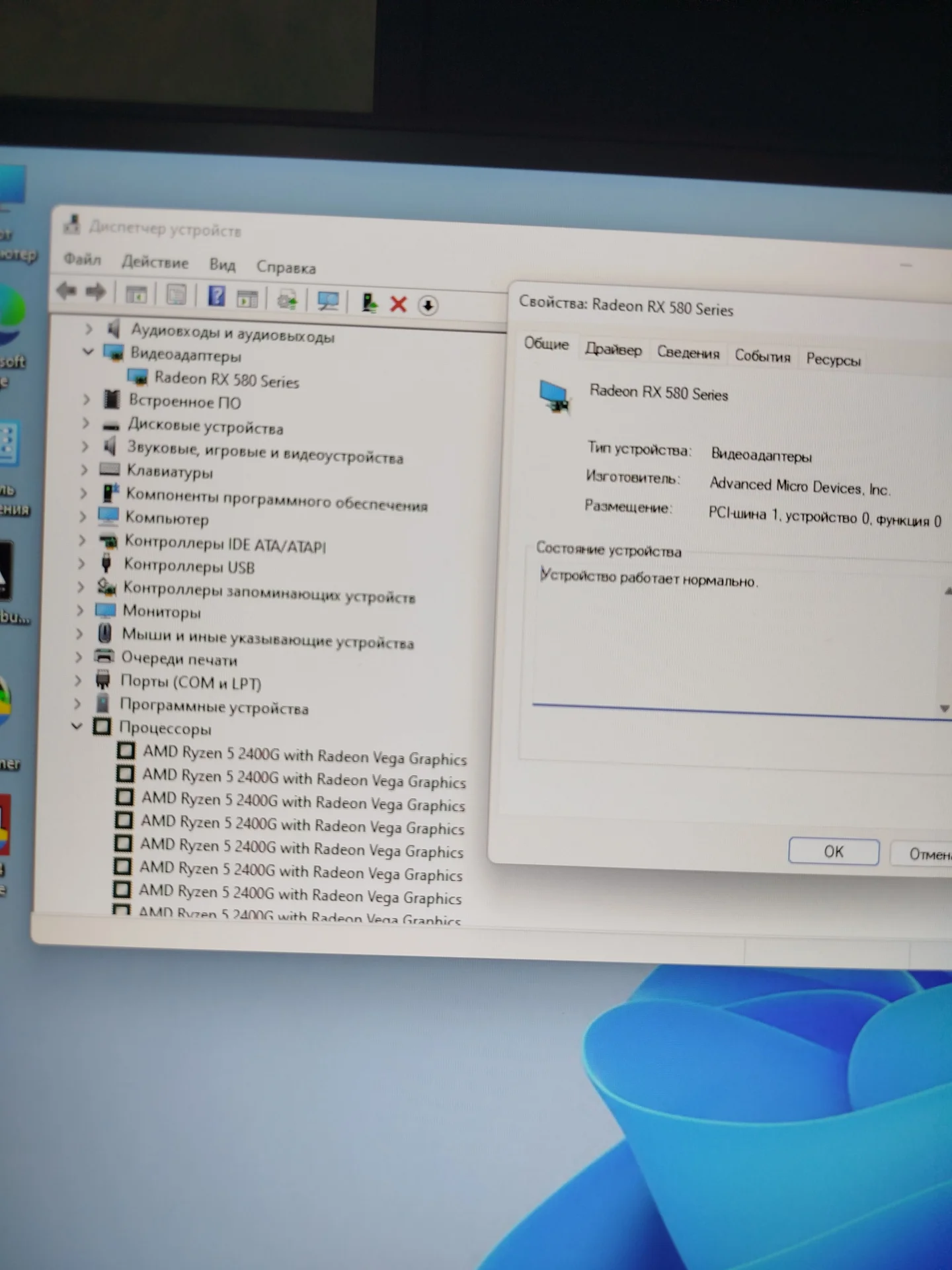Select Radeon RX 580 Series in device tree

click(x=227, y=380)
